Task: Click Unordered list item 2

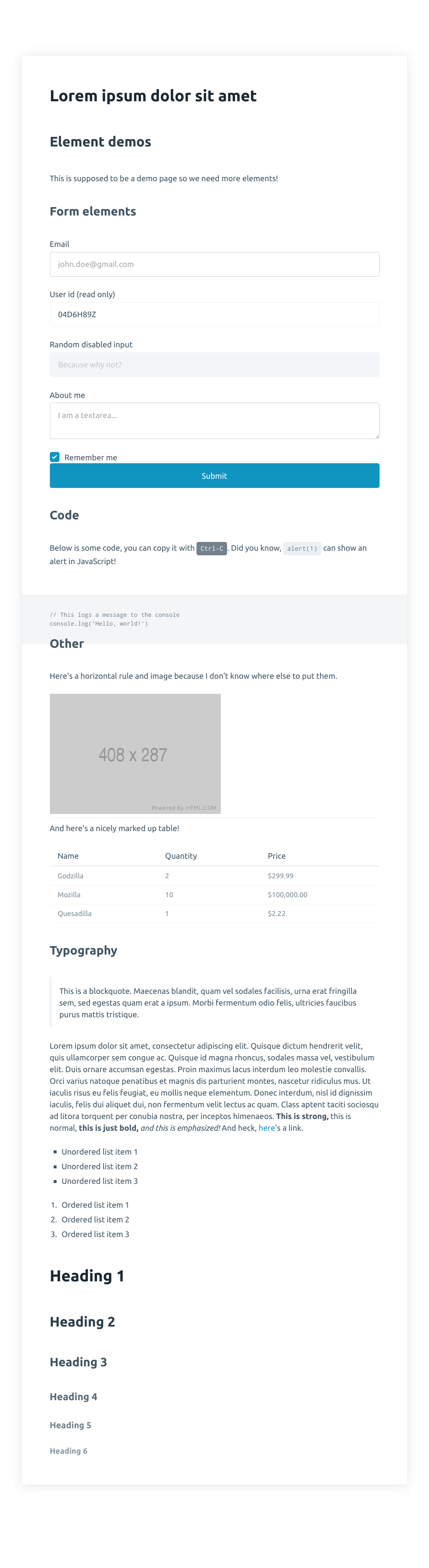Action: point(99,1166)
